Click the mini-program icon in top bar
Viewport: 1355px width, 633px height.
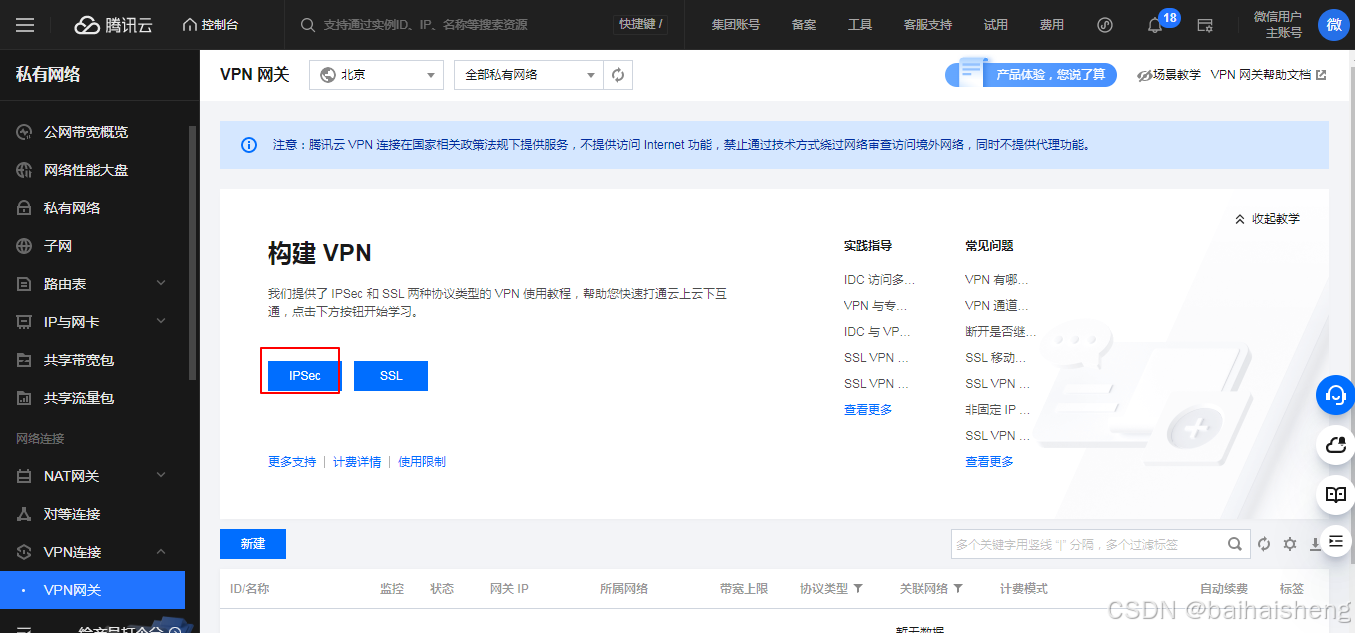tap(1105, 25)
